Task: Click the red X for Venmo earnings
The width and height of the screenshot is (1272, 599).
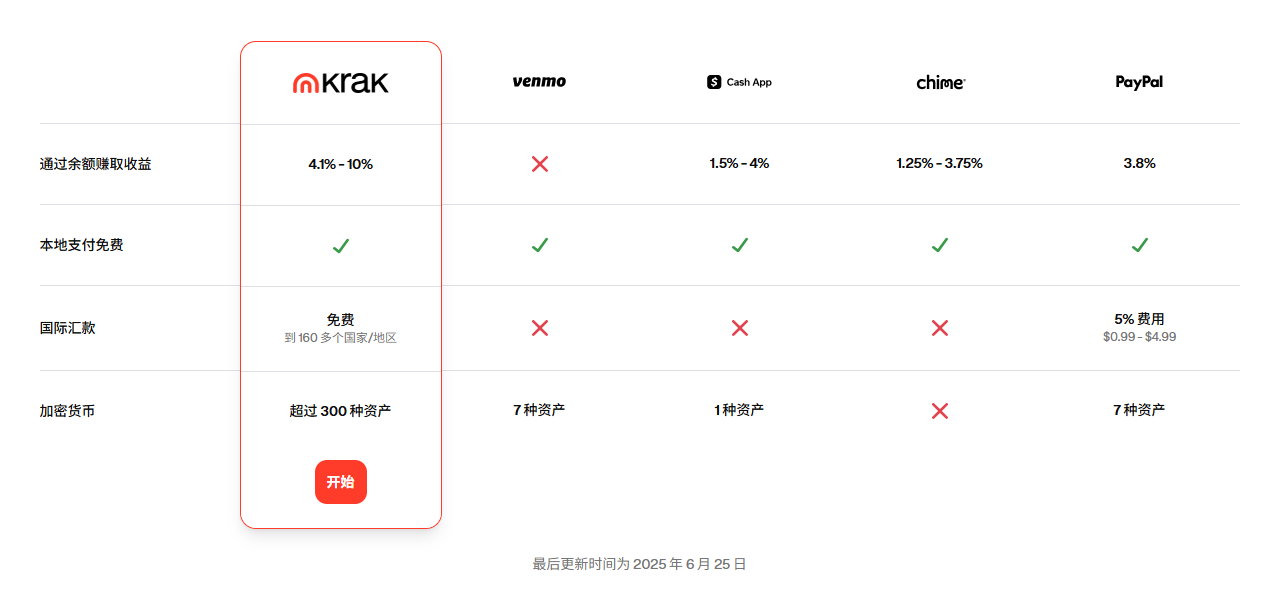Action: [x=540, y=164]
